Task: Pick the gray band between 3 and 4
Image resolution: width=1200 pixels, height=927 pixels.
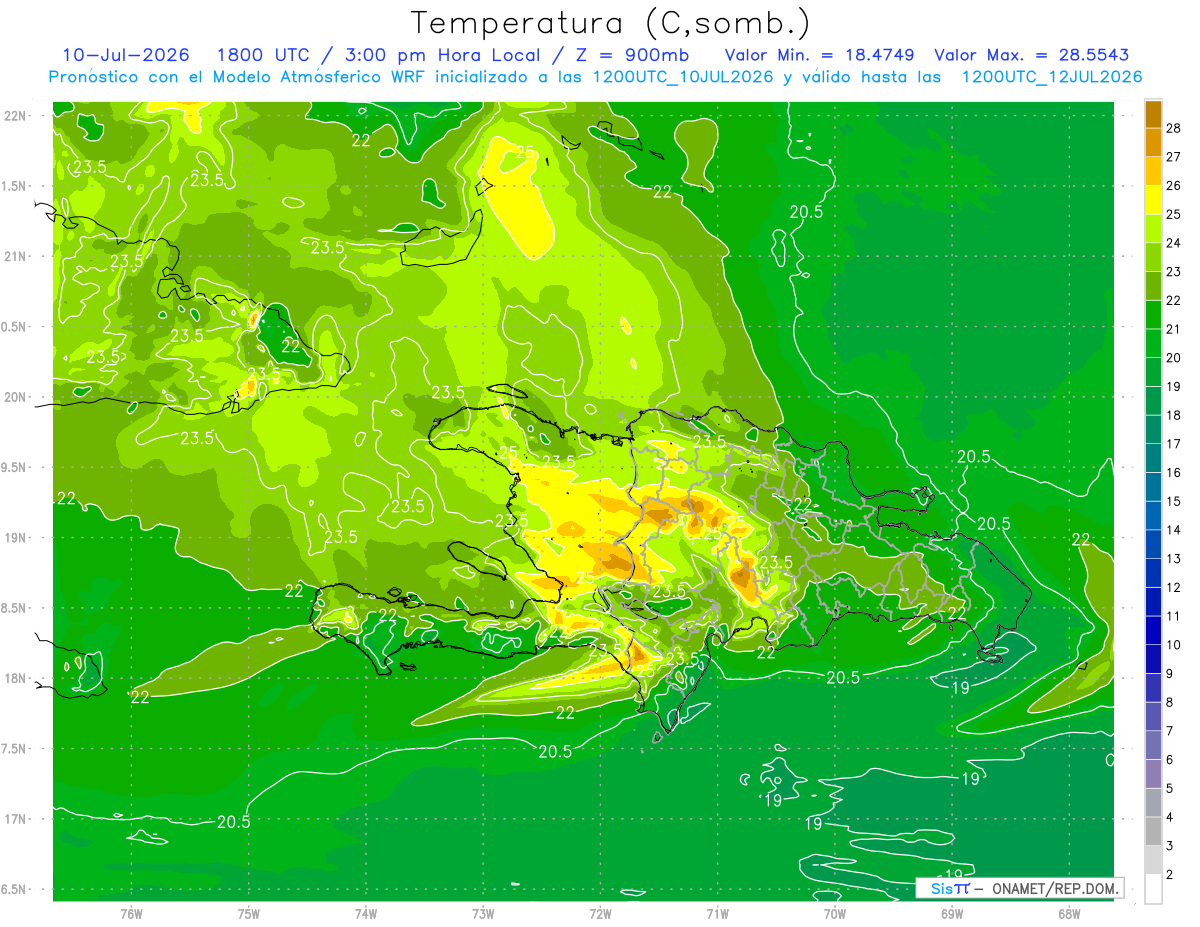Action: pyautogui.click(x=1153, y=832)
